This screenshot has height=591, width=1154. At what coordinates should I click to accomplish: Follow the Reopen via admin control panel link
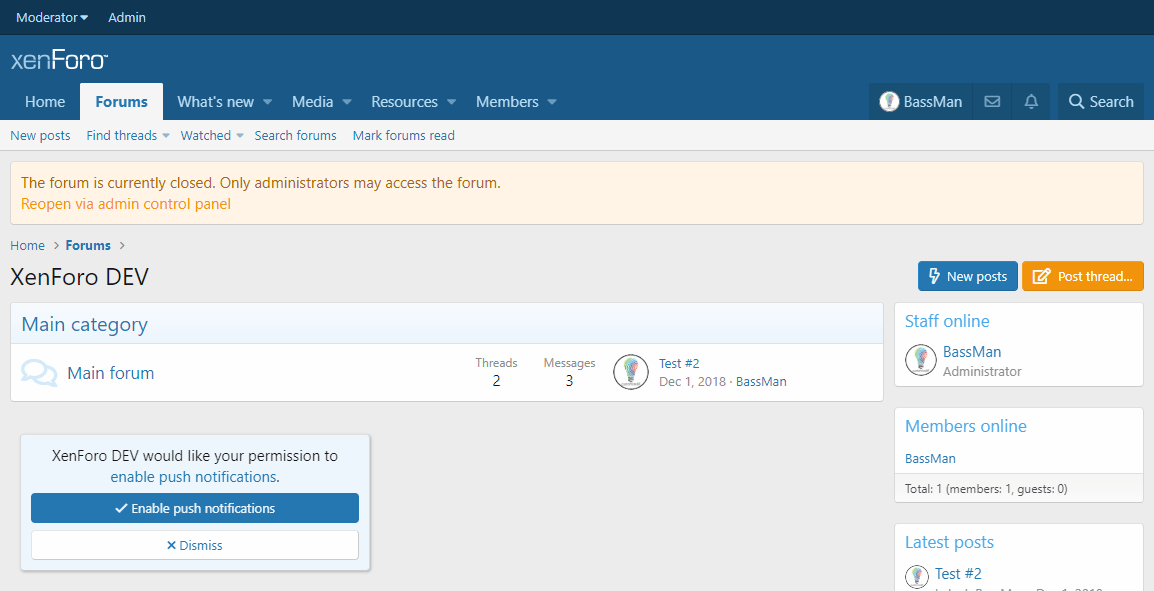(x=126, y=204)
